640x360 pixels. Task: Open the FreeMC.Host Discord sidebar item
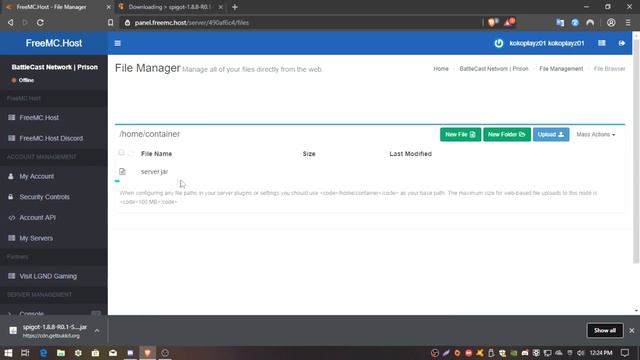tap(54, 138)
